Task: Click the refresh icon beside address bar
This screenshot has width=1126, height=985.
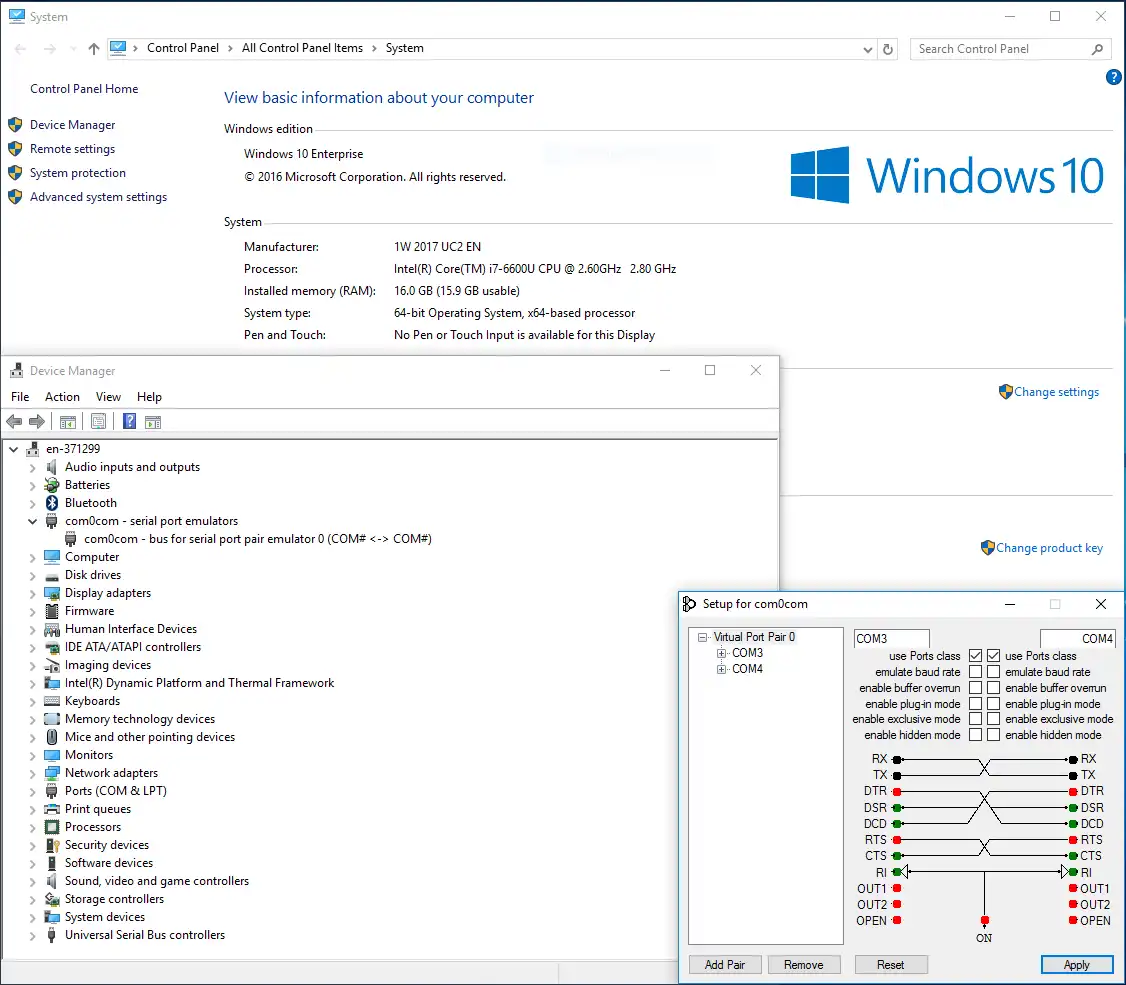Action: tap(888, 49)
